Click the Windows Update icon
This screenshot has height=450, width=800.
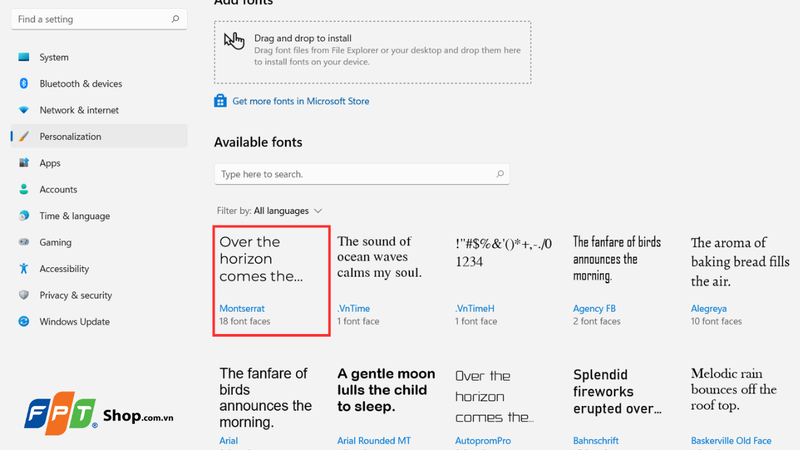click(x=24, y=322)
